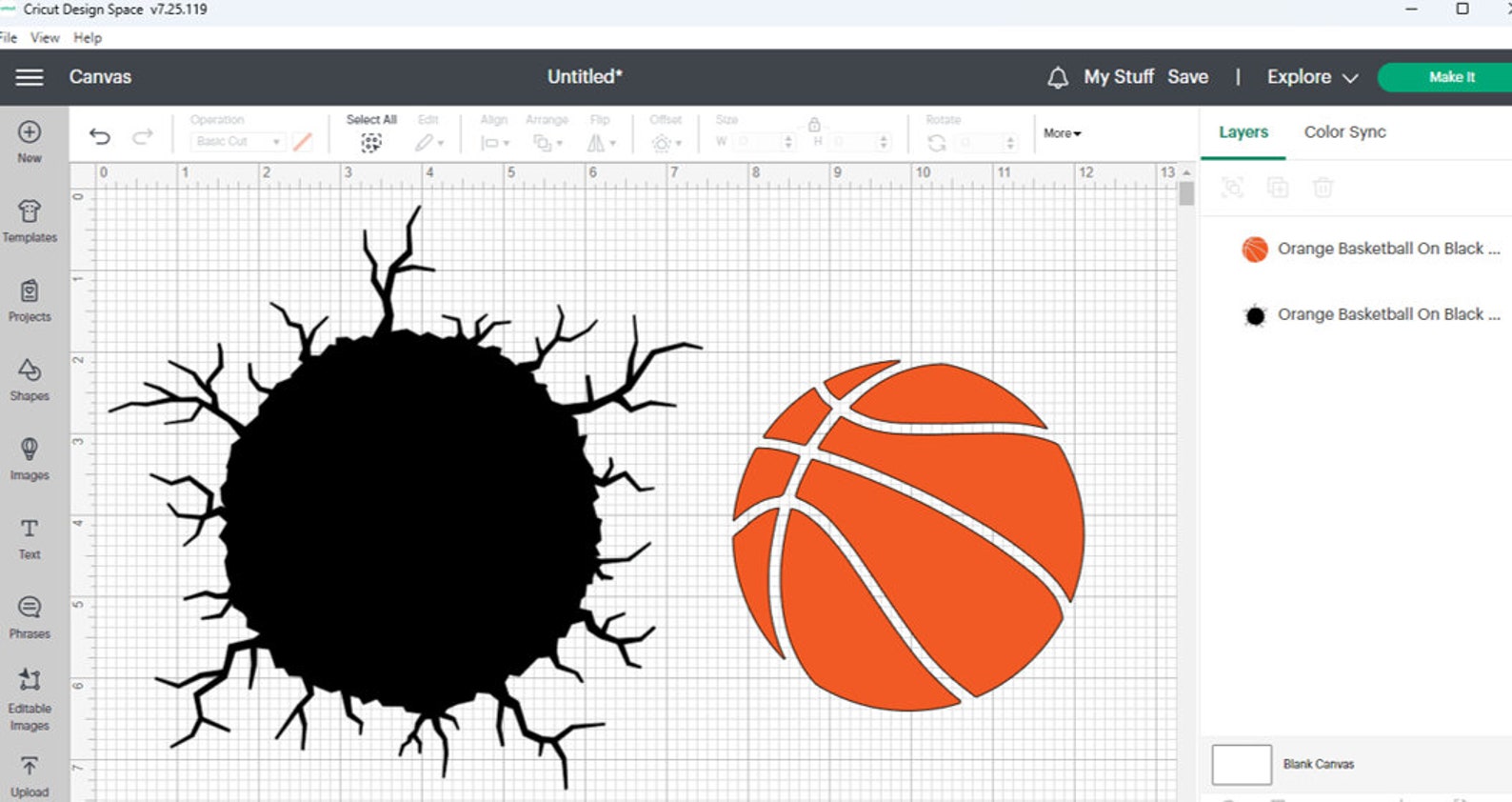
Task: Open the File menu
Action: point(9,38)
